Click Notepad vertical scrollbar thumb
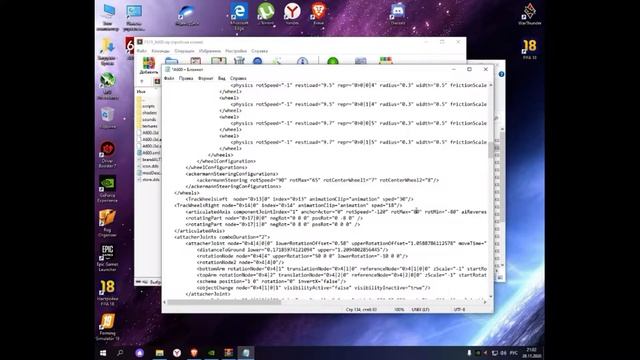Screen dimensions: 640x360 491,149
